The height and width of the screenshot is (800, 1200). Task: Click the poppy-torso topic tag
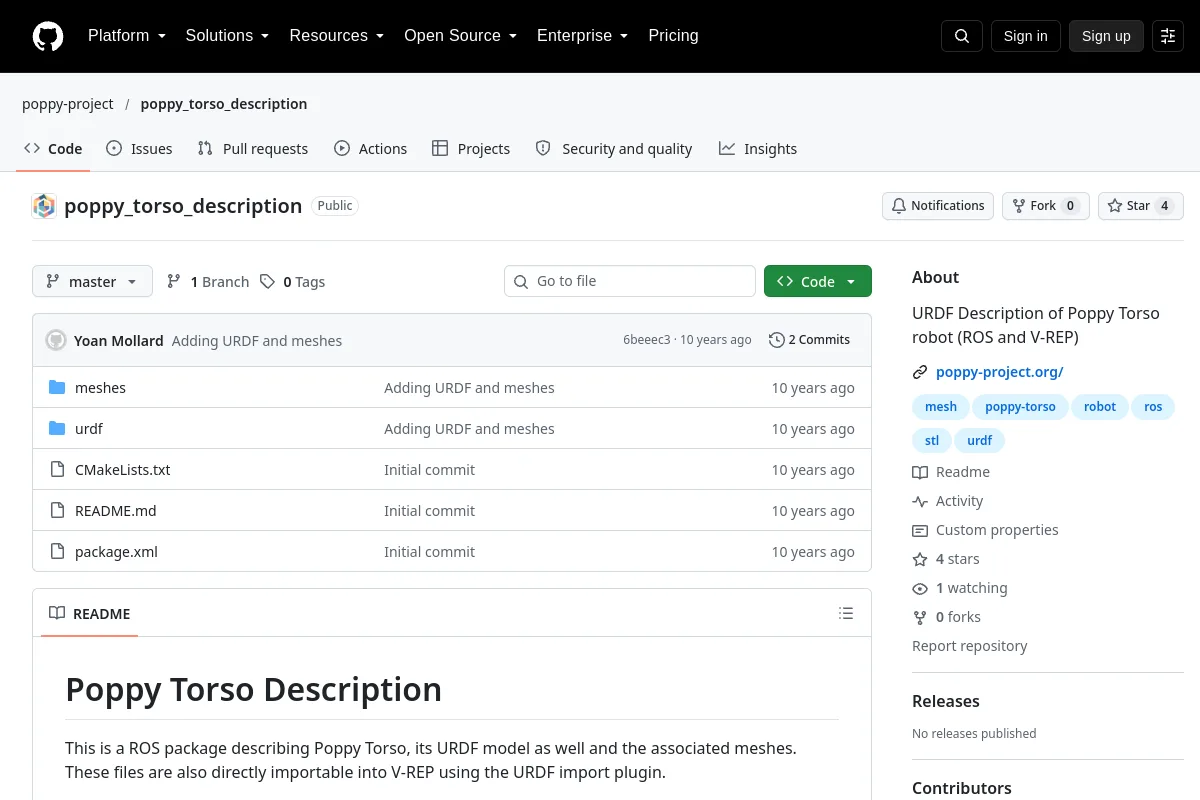(x=1020, y=407)
